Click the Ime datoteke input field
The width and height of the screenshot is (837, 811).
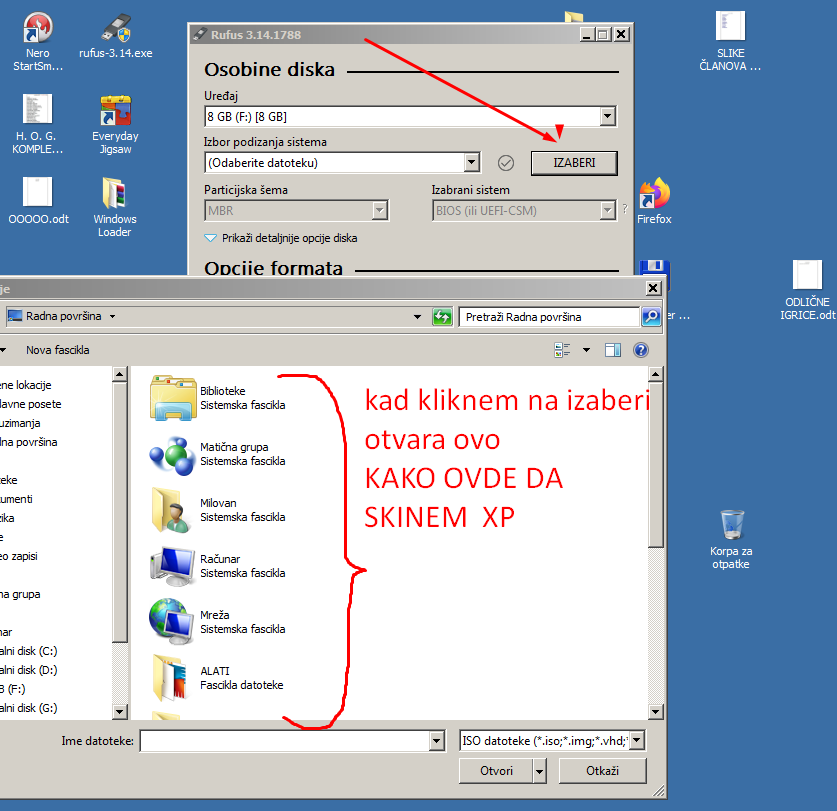285,741
